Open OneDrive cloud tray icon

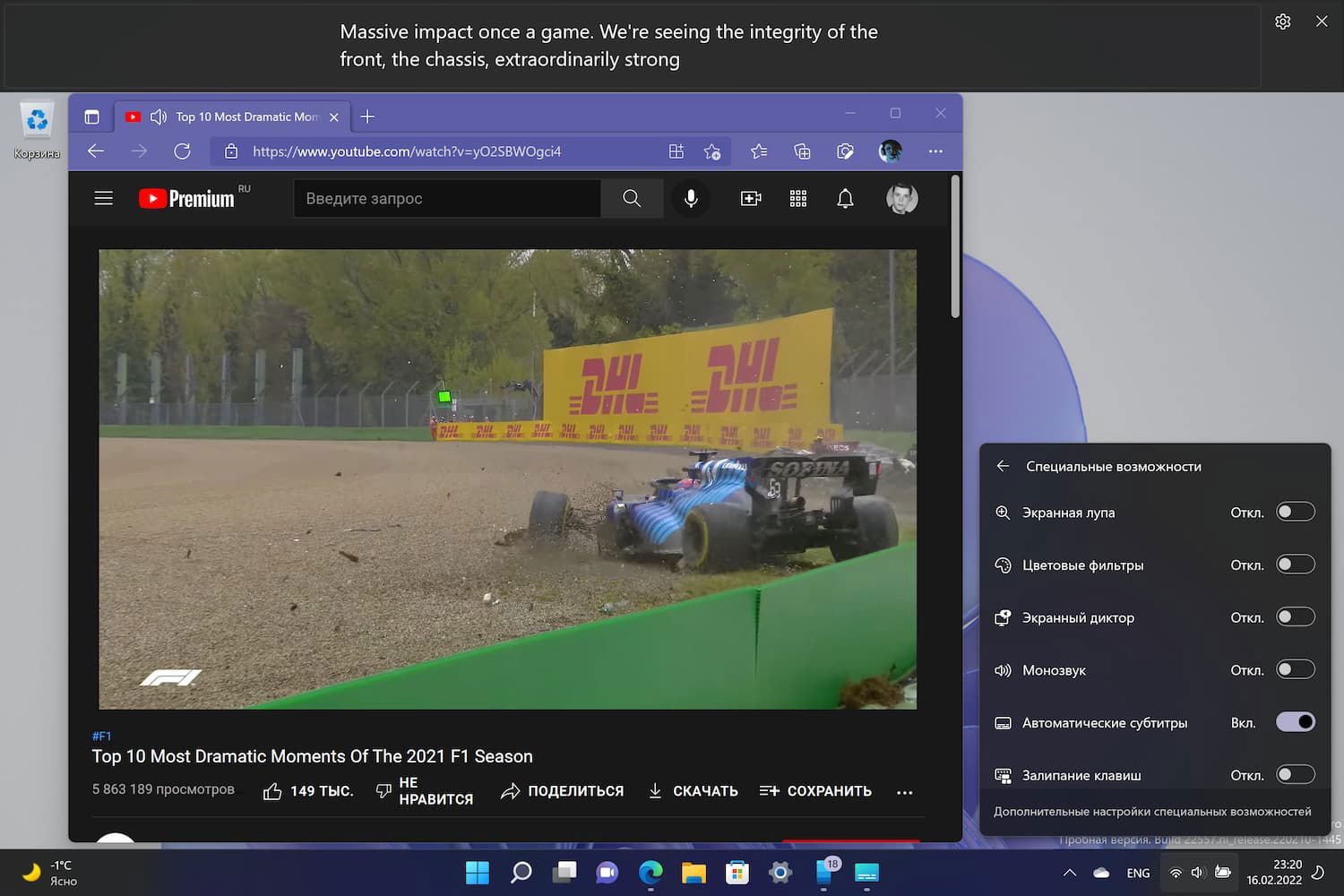pos(1102,873)
